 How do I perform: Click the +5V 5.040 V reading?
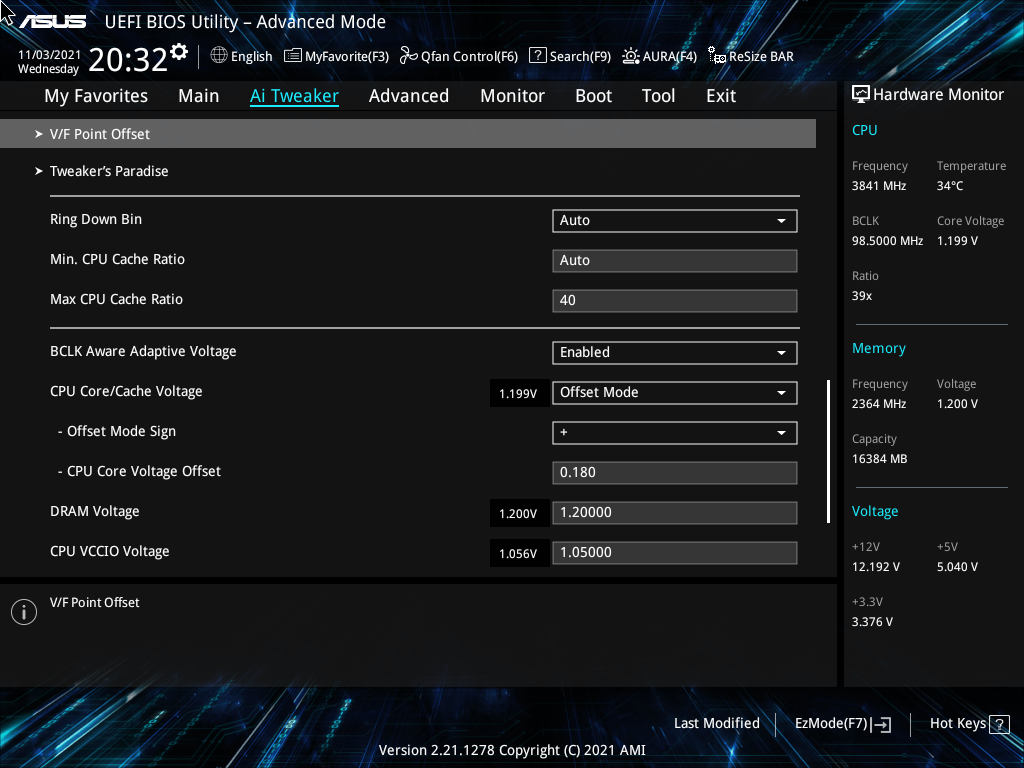[957, 567]
